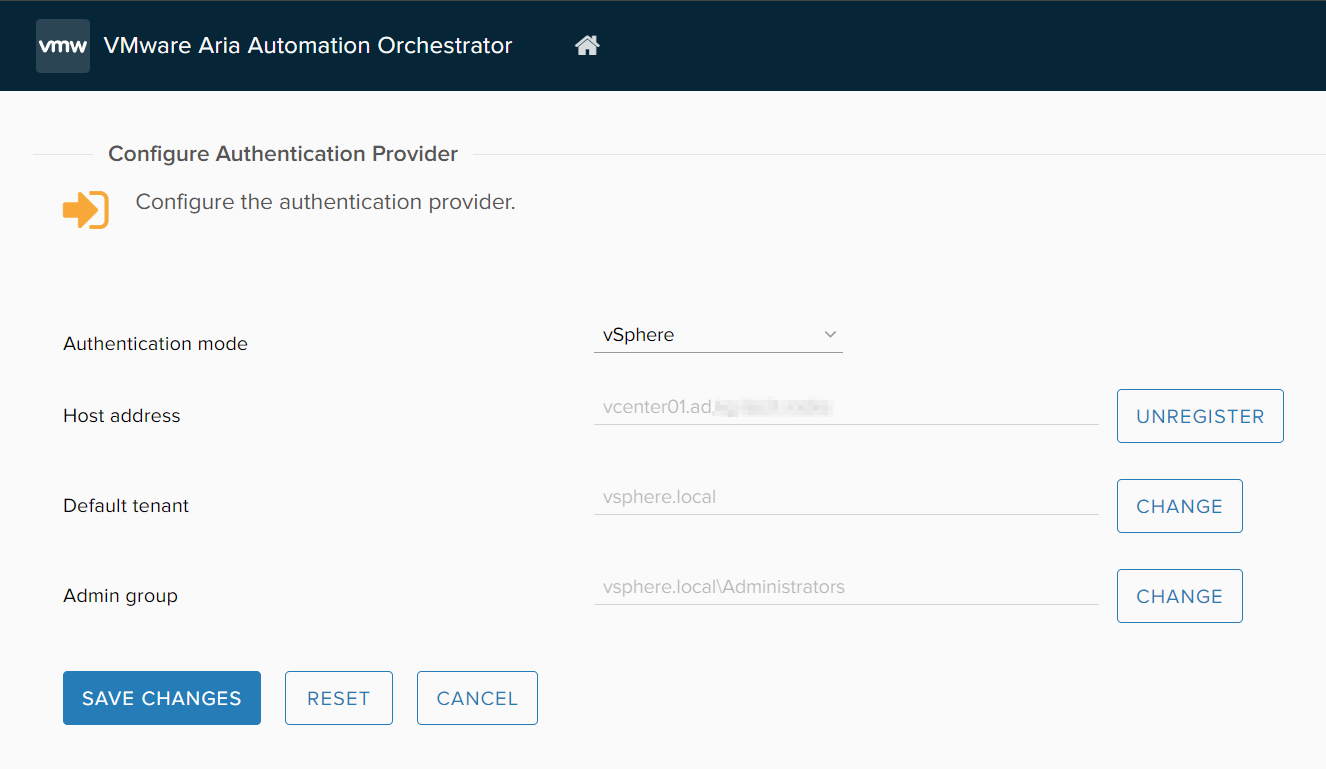Click the vSphere text in mode selector

point(639,335)
